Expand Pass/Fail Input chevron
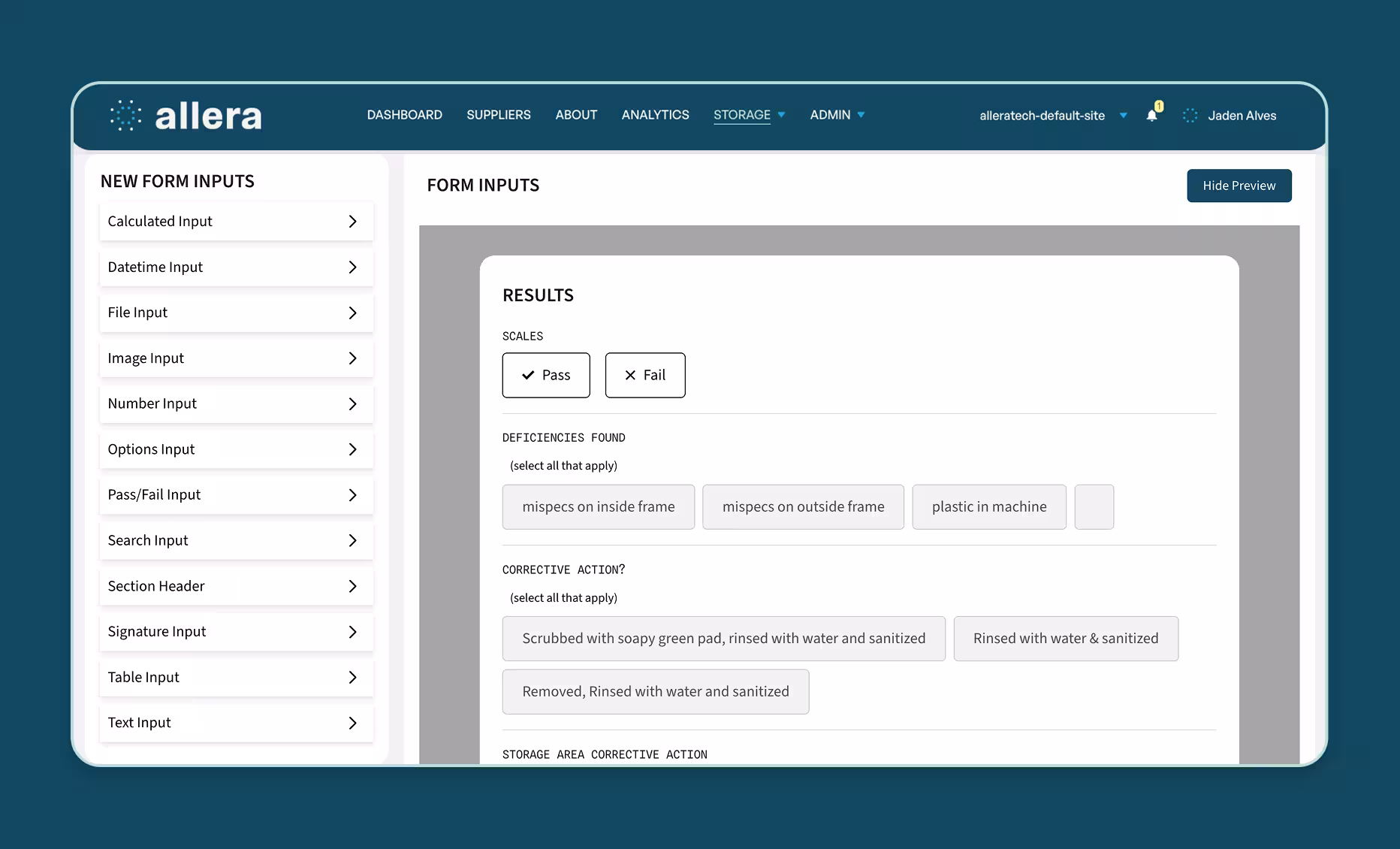Screen dimensions: 1400x849 coord(352,495)
